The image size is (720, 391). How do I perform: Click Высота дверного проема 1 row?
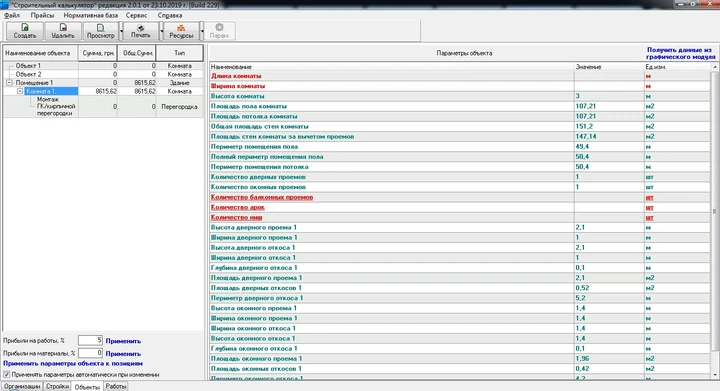coord(460,228)
